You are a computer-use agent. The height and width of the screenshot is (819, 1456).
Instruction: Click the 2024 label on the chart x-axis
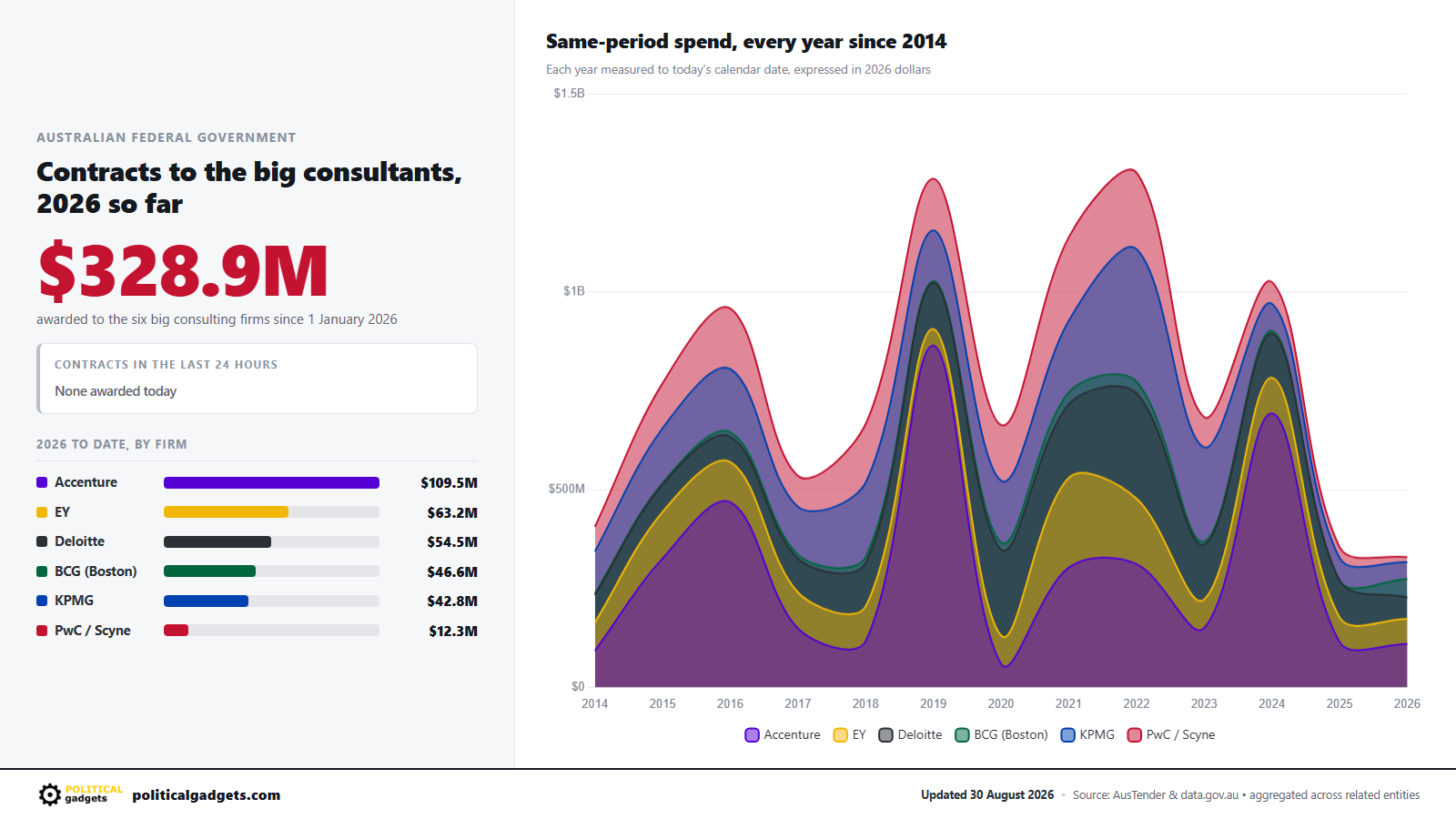tap(1271, 704)
